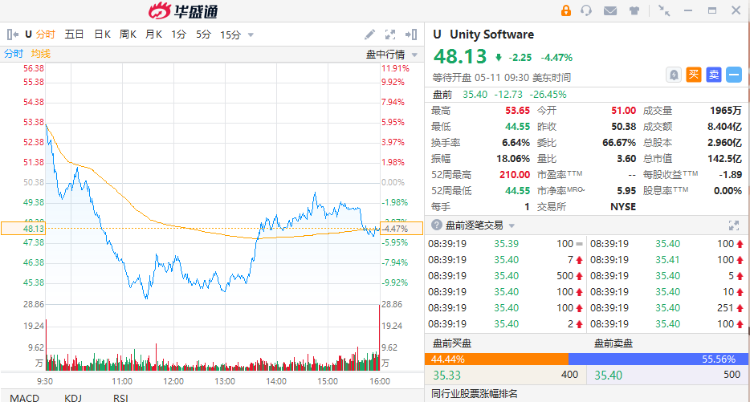750x402 pixels.
Task: Select the MACD indicator tab
Action: click(x=24, y=398)
